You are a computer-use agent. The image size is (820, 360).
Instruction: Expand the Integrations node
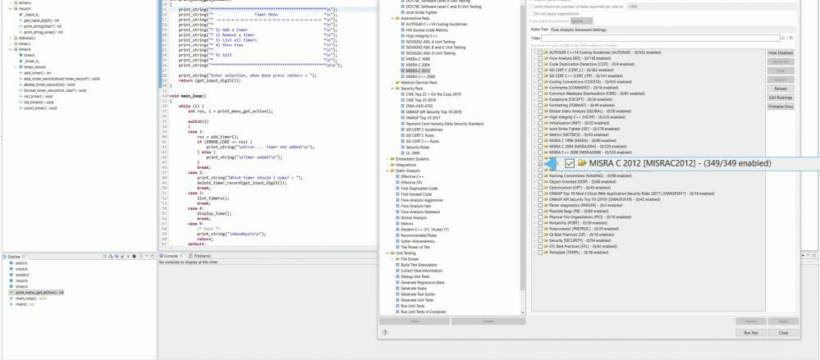[387, 165]
